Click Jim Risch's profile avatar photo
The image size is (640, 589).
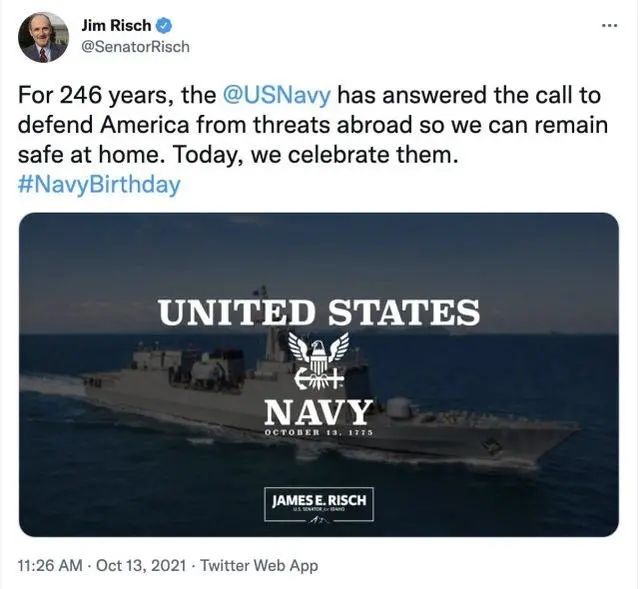[x=43, y=37]
